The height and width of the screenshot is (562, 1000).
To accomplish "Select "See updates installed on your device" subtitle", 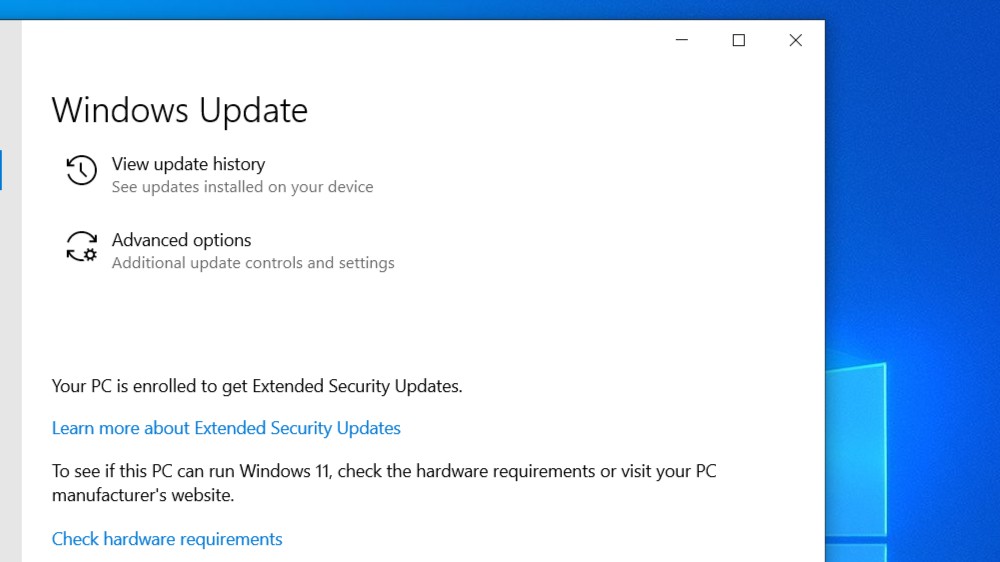I will click(242, 187).
